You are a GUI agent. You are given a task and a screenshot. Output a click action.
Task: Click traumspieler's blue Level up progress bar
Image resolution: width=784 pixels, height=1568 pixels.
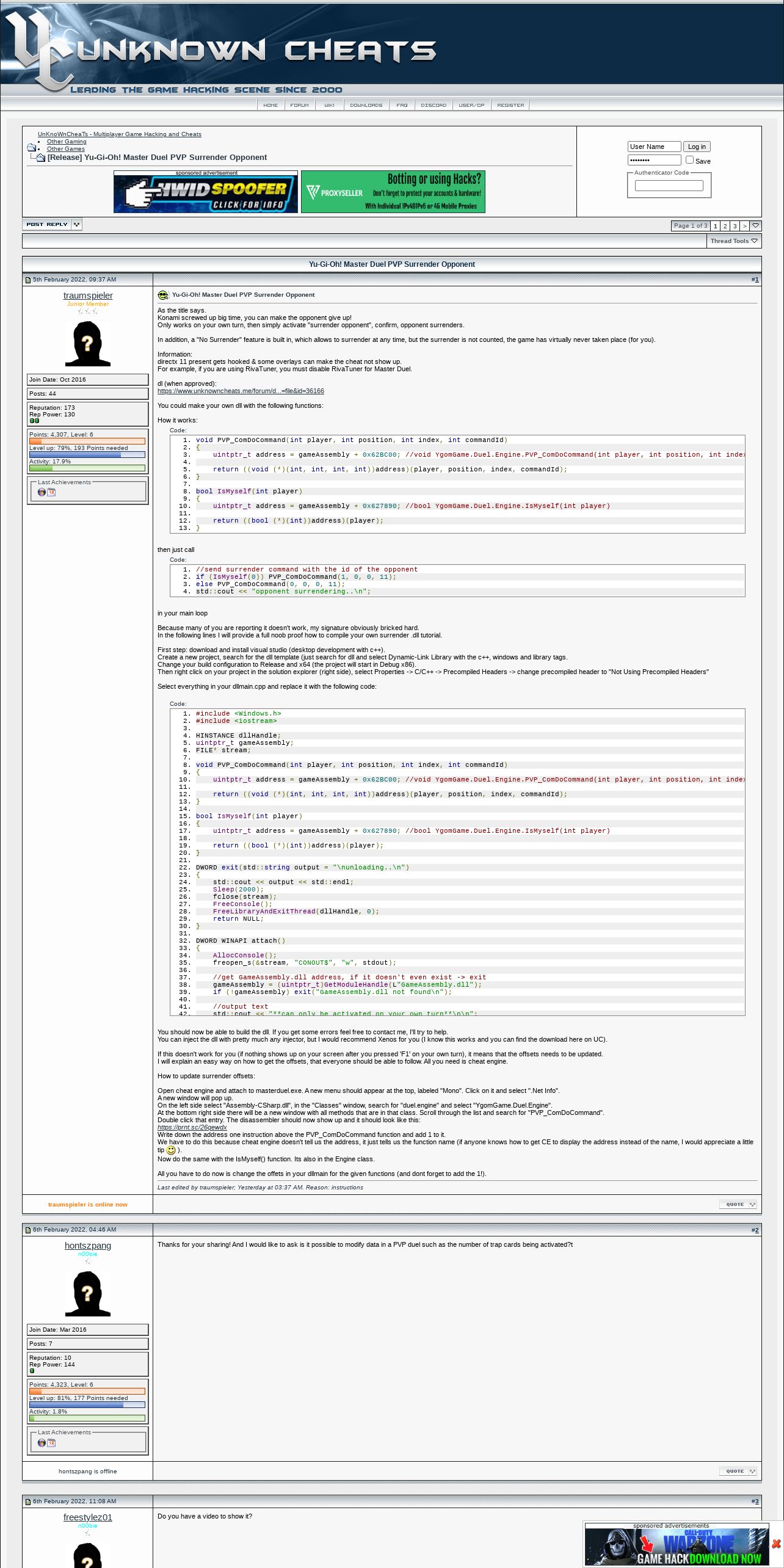point(87,455)
